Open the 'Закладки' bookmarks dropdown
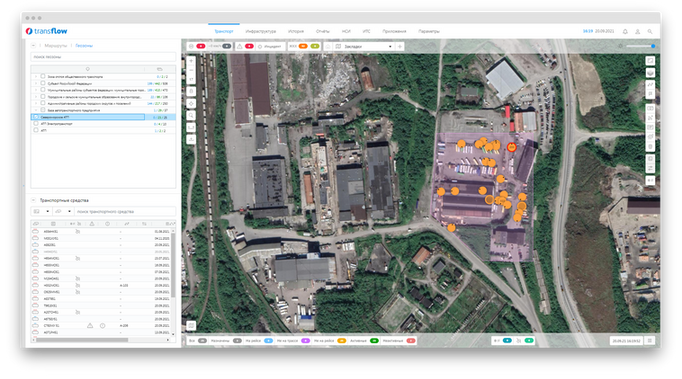 tap(364, 46)
